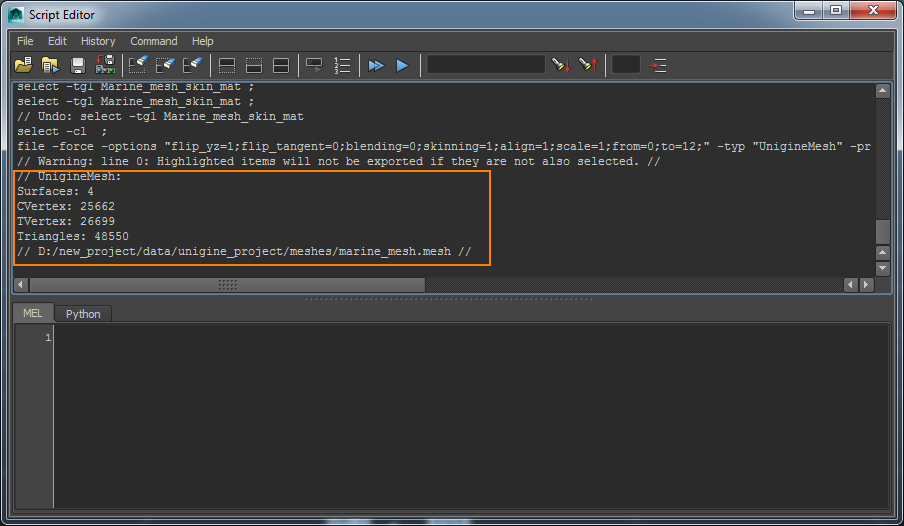Click the Go to Line arrow icon
904x526 pixels.
pyautogui.click(x=658, y=65)
